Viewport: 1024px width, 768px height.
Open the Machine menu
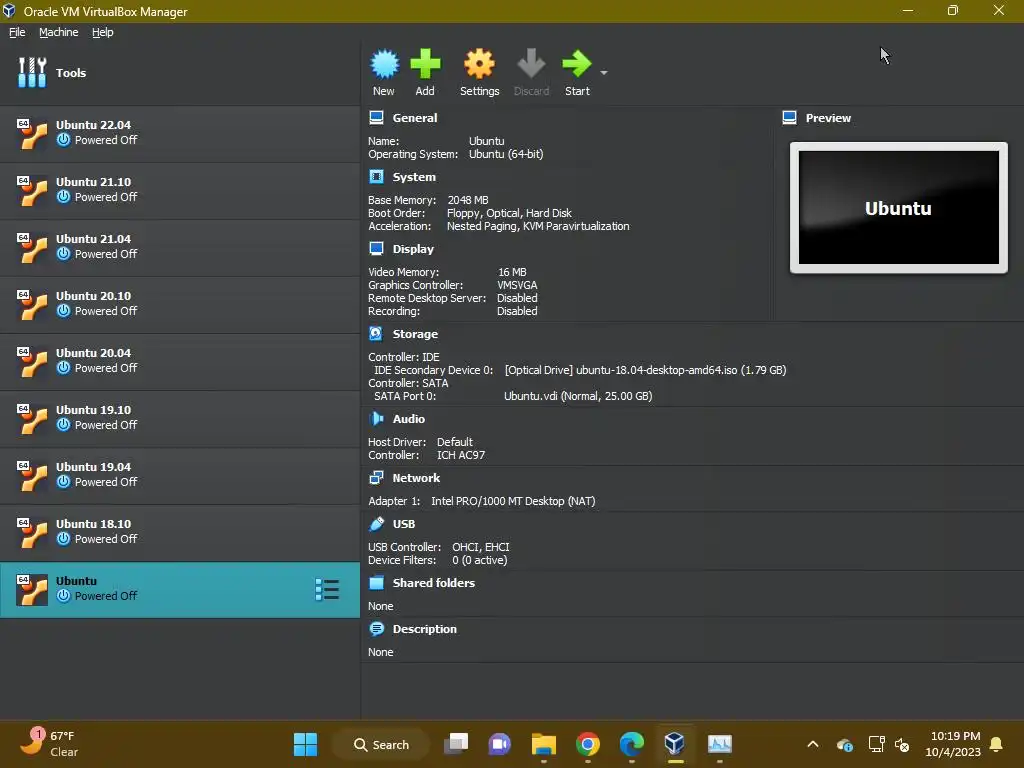point(59,32)
